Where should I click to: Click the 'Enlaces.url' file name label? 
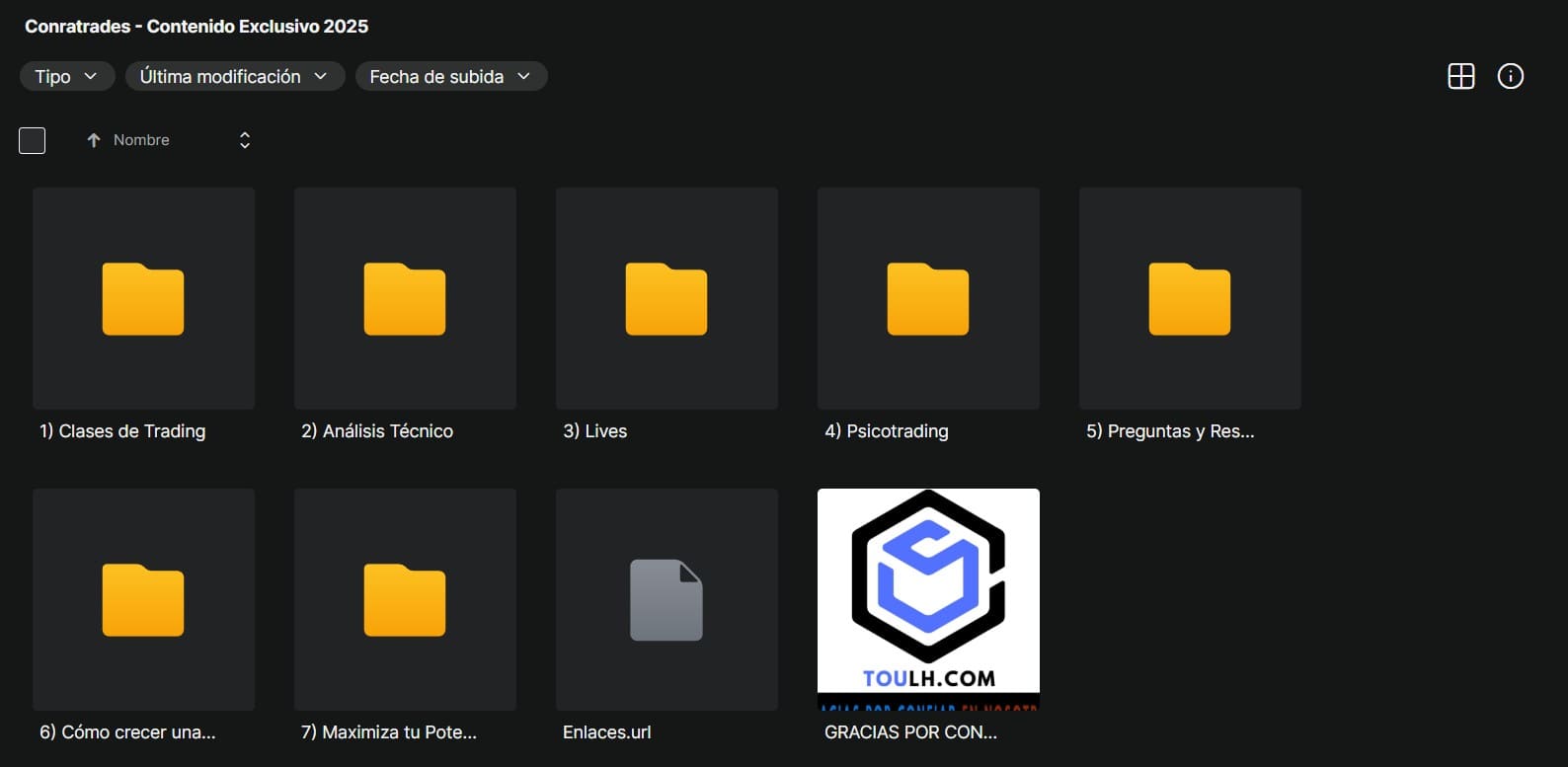click(606, 732)
